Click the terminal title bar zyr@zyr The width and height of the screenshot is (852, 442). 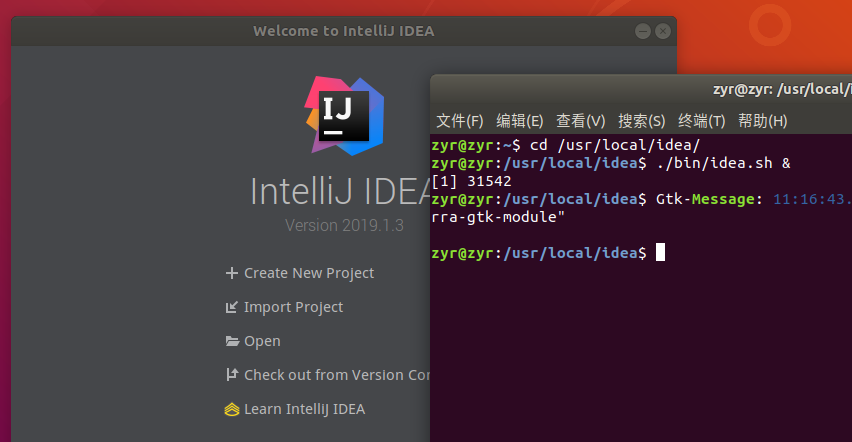[641, 89]
